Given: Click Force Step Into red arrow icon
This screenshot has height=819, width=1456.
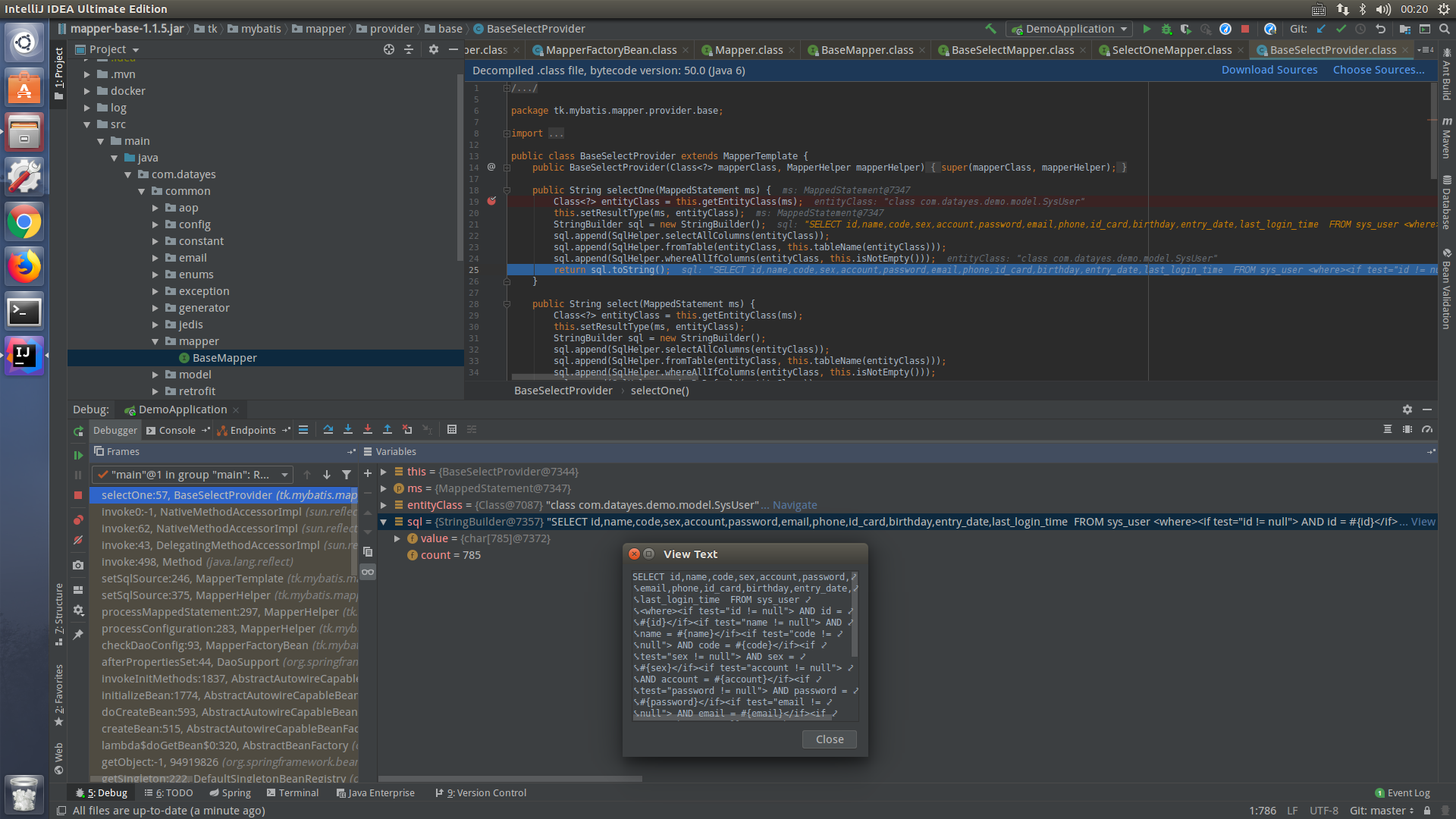Looking at the screenshot, I should click(368, 429).
